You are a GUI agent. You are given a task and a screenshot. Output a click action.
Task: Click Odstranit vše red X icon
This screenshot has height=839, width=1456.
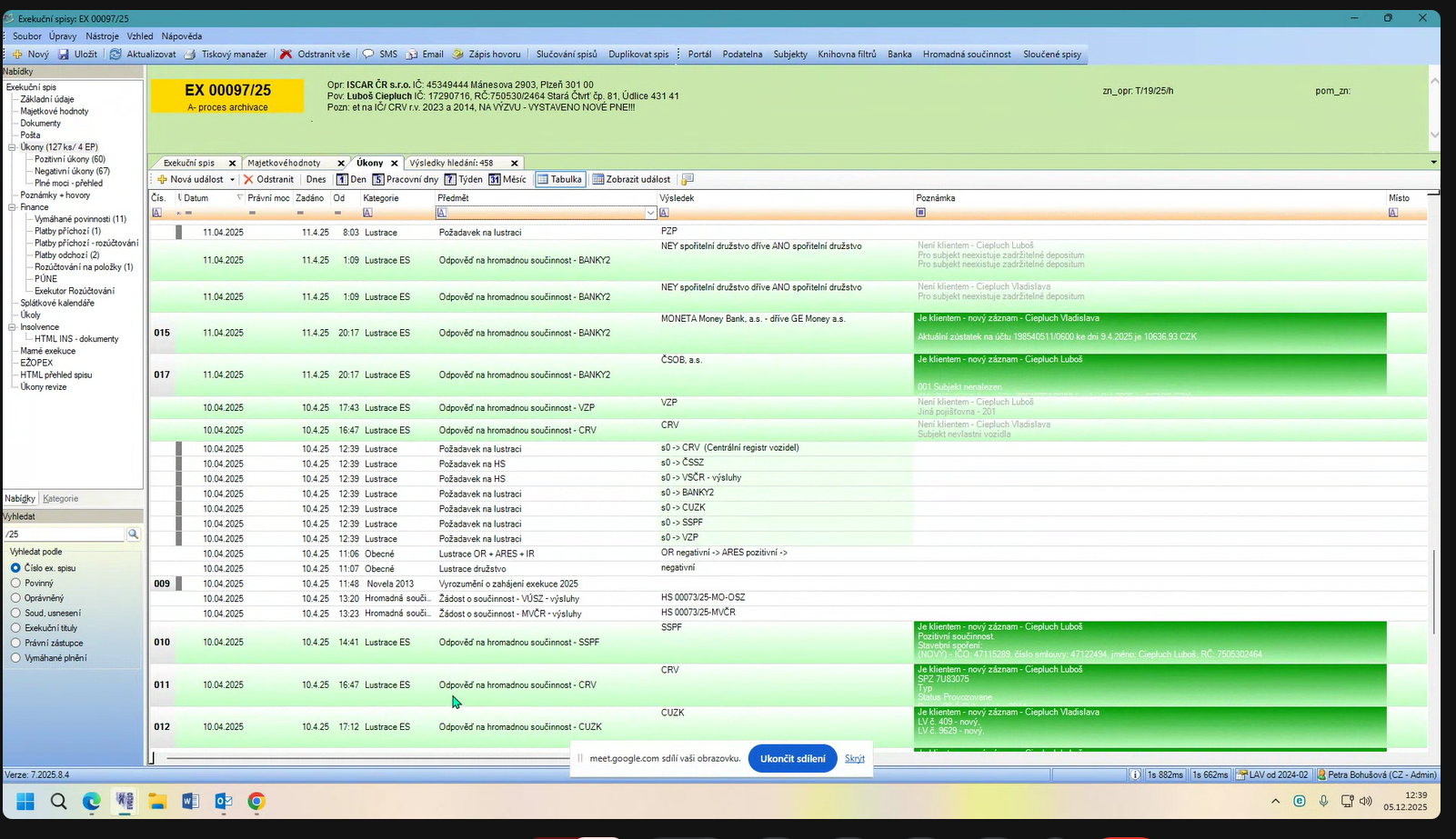[x=286, y=55]
